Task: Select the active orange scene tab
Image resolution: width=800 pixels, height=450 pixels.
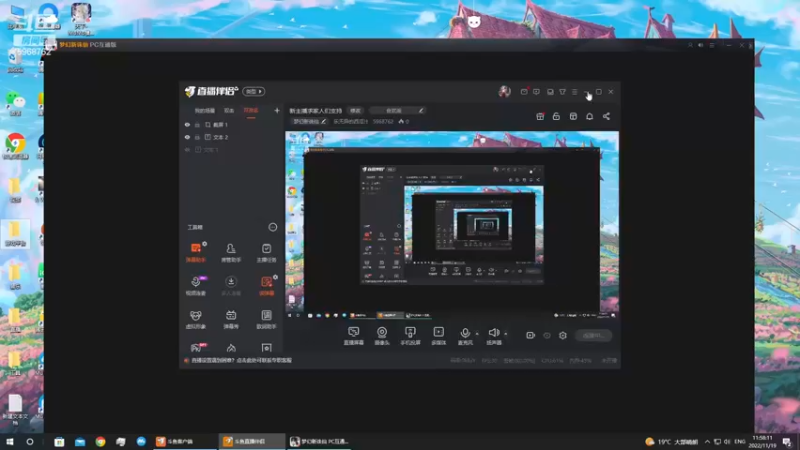Action: (251, 111)
